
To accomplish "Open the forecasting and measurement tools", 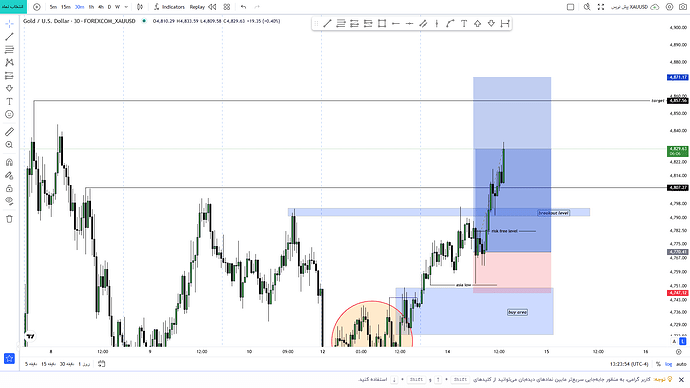I will (x=9, y=76).
